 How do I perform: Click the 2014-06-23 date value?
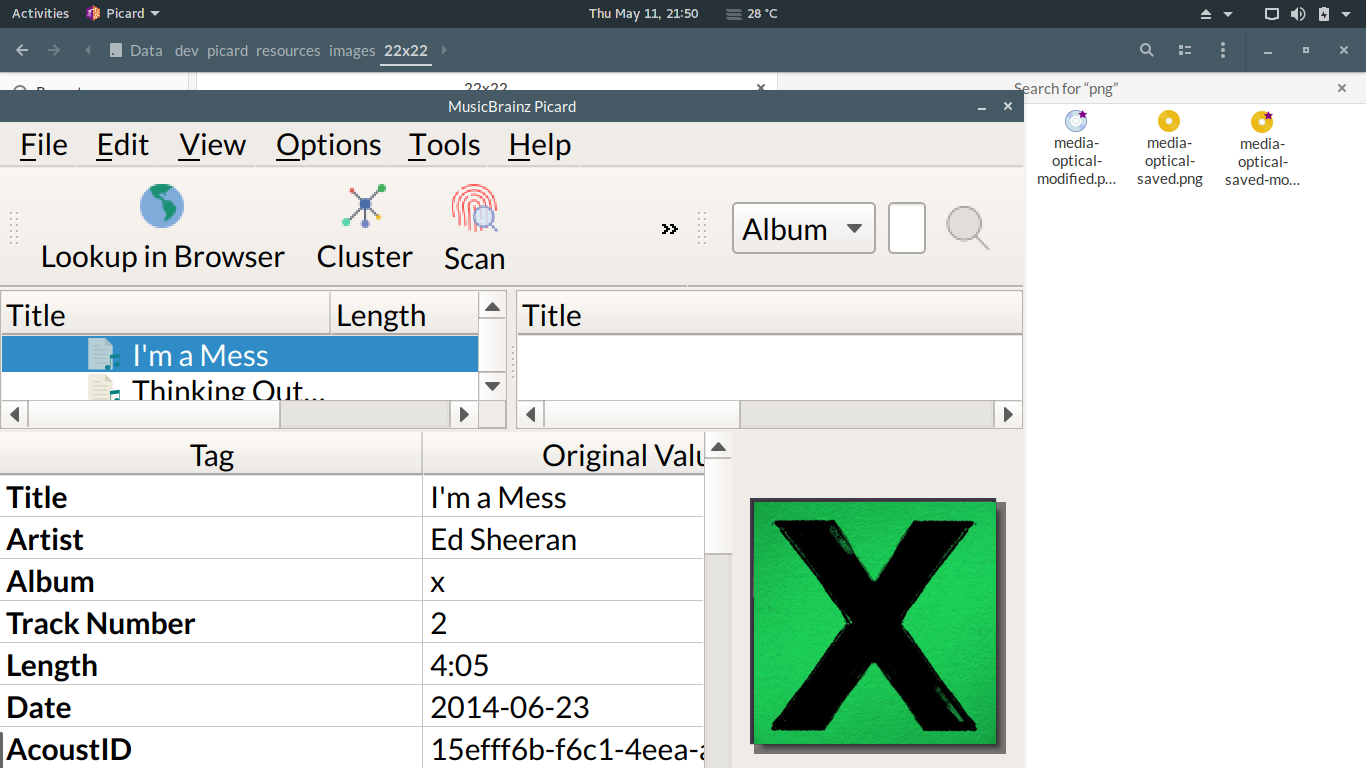coord(510,708)
